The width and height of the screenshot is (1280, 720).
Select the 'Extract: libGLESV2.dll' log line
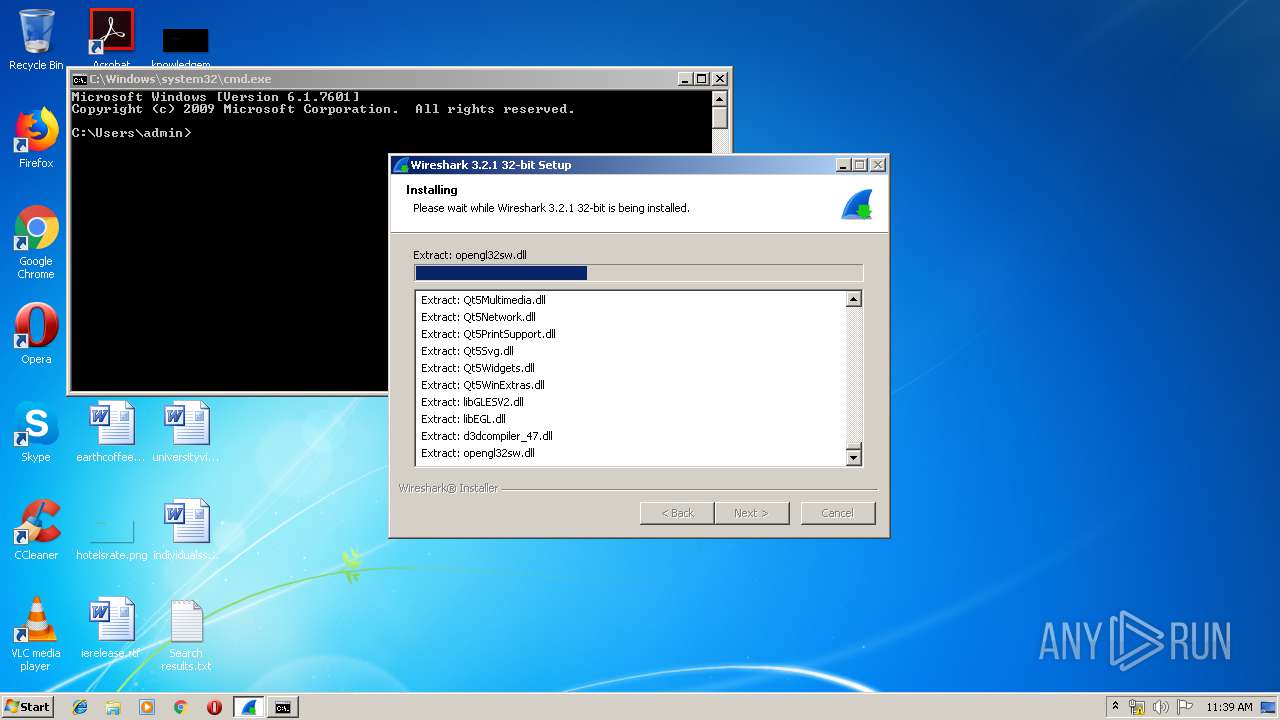point(472,402)
